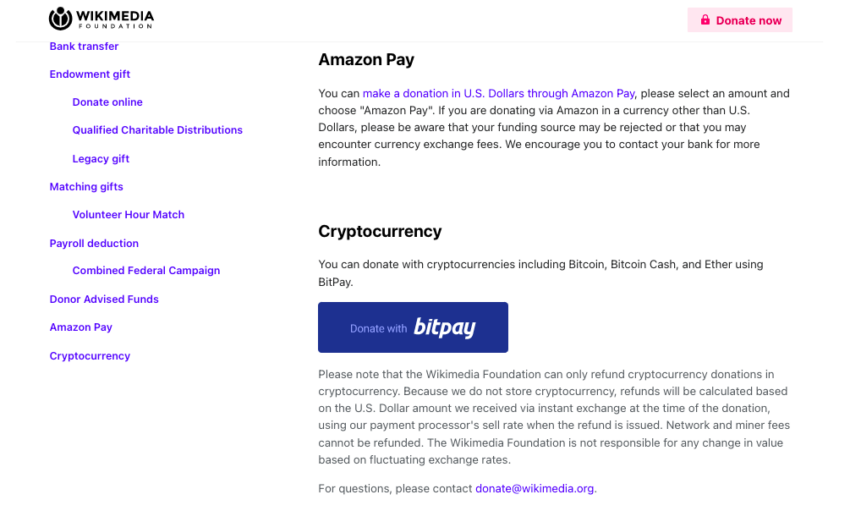This screenshot has height=511, width=850.
Task: Open the Amazon Pay donation link
Action: pyautogui.click(x=499, y=93)
